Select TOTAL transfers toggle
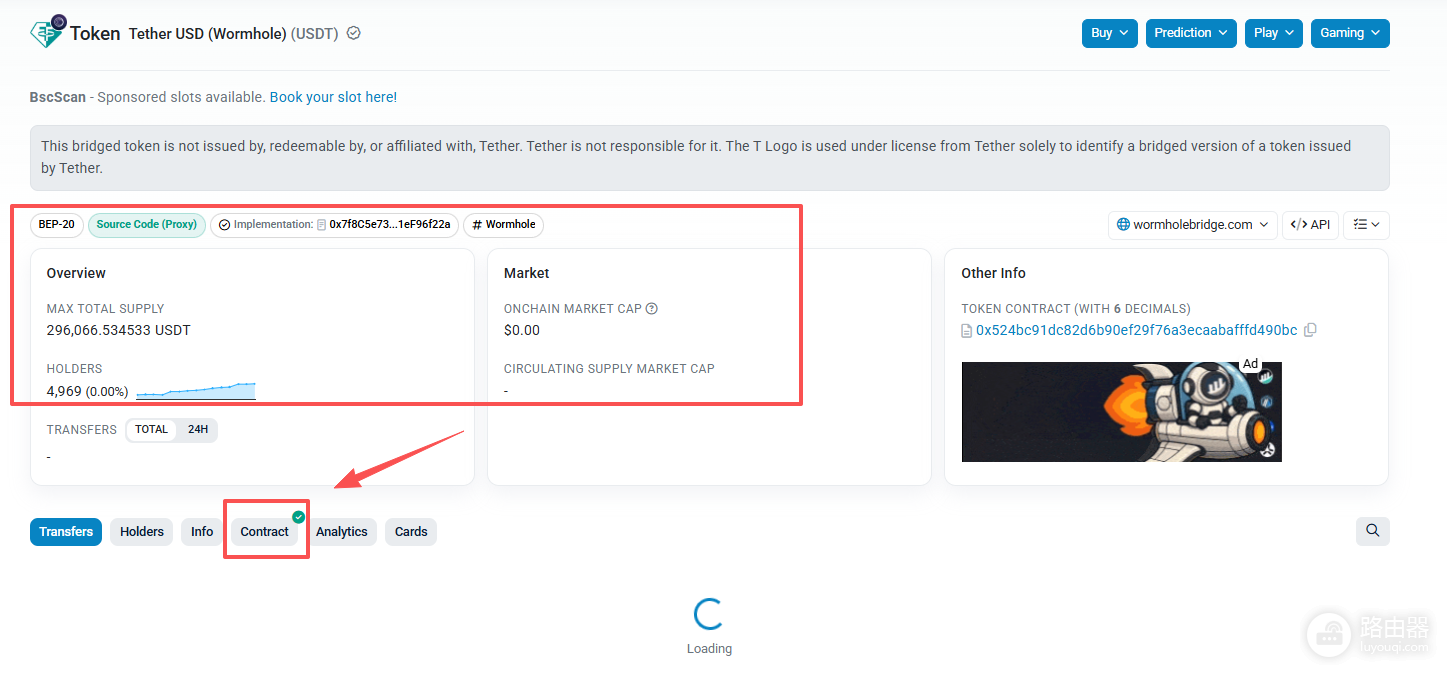 (x=152, y=430)
